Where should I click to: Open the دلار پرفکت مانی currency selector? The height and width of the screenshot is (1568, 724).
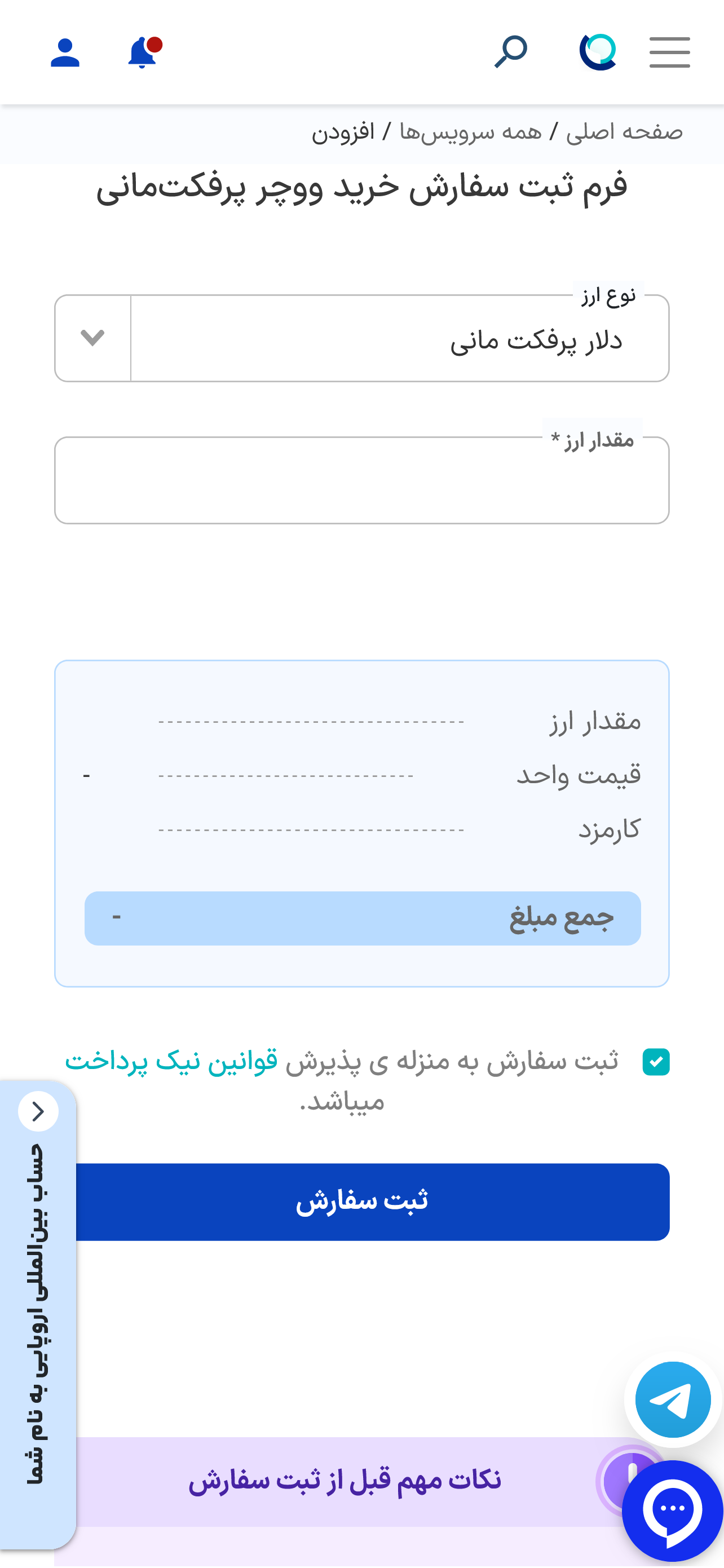[361, 338]
